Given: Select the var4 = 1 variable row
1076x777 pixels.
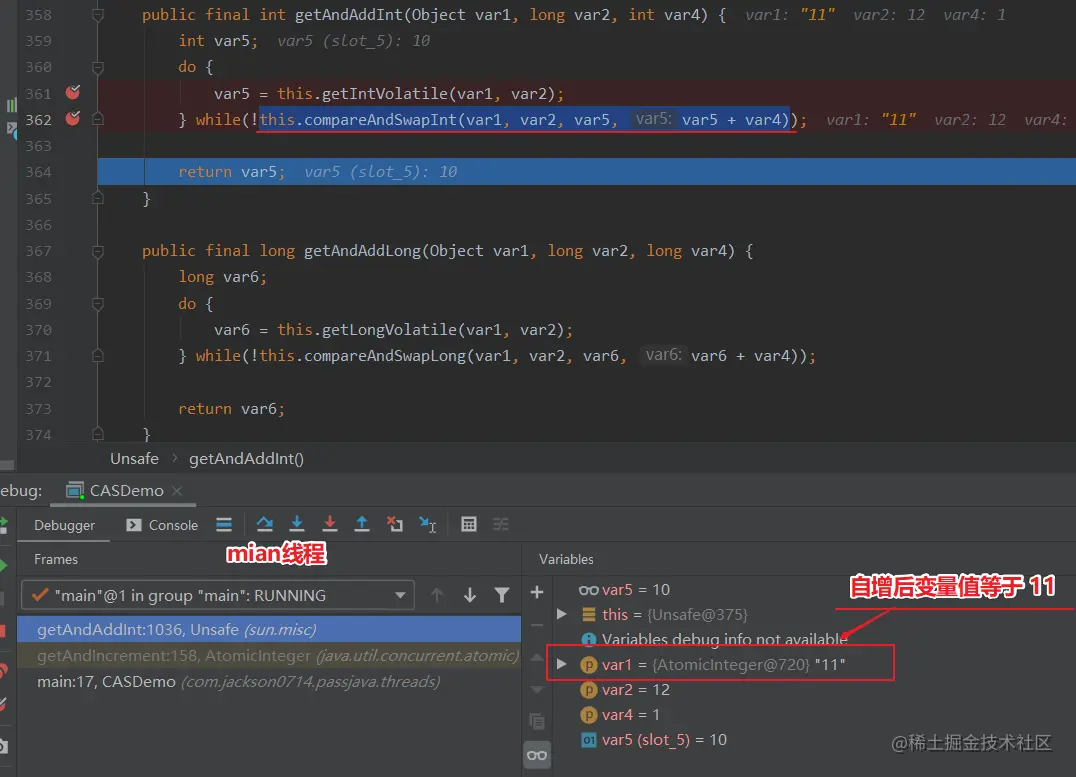Looking at the screenshot, I should click(x=813, y=715).
